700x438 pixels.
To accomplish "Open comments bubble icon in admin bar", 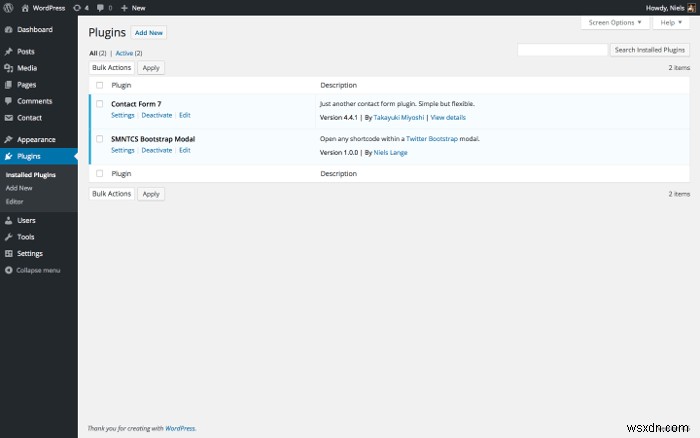I will (x=100, y=8).
